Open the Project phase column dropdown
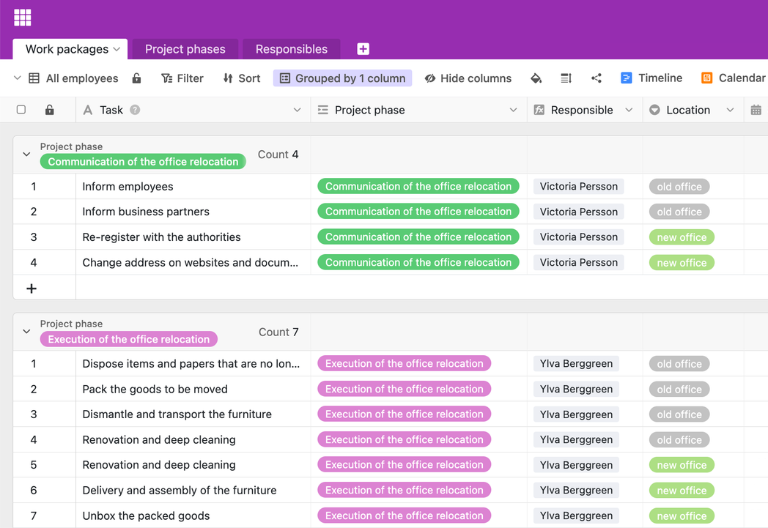The image size is (768, 528). [513, 110]
